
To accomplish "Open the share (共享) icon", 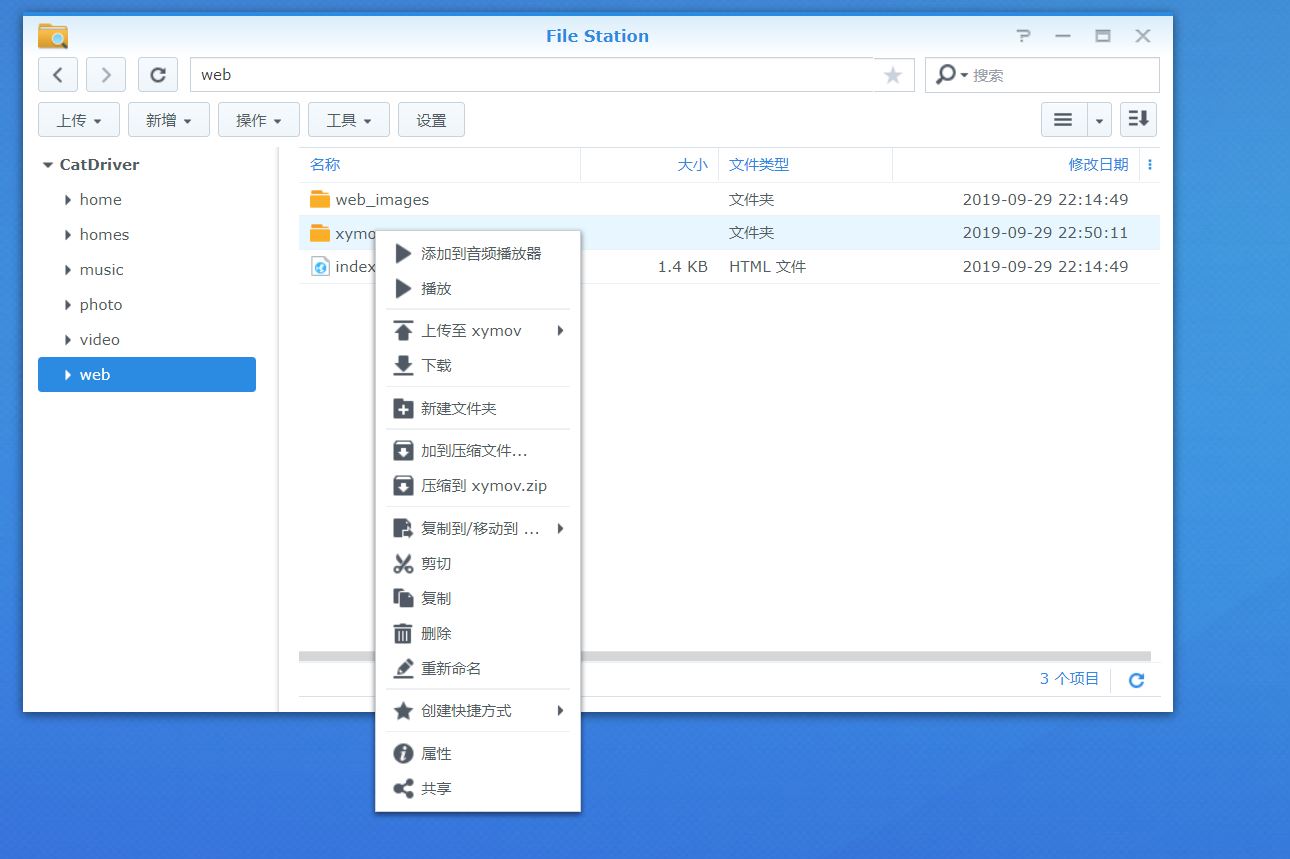I will (401, 788).
